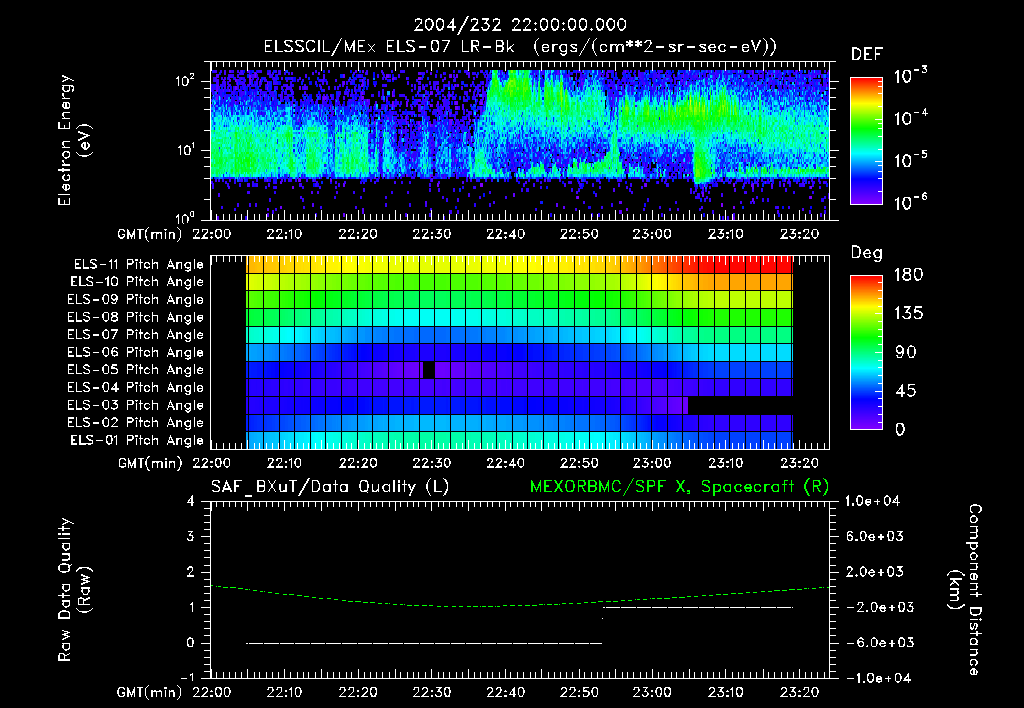The image size is (1024, 708).
Task: Select the "ELS-05 Pitch Angle" row label
Action: (x=136, y=370)
